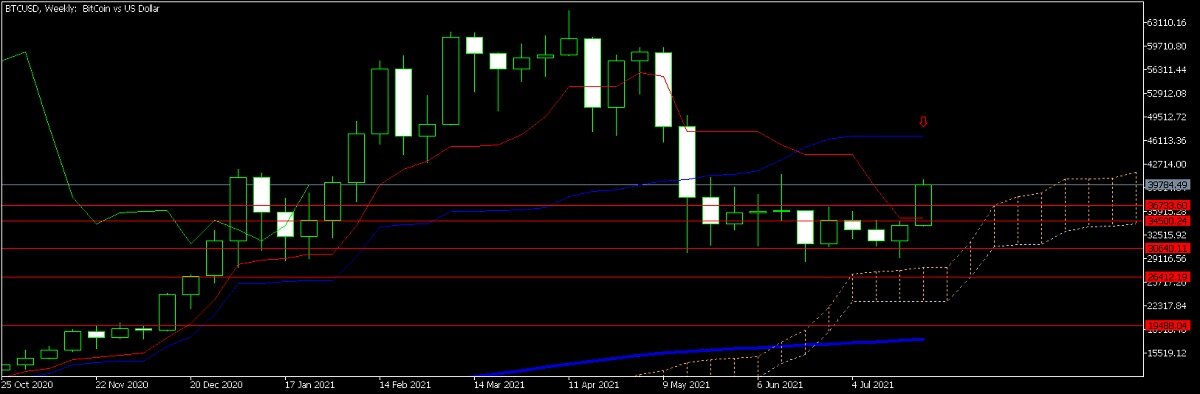Click the 22 Nov 2020 date label
This screenshot has width=1200, height=394.
tap(122, 383)
